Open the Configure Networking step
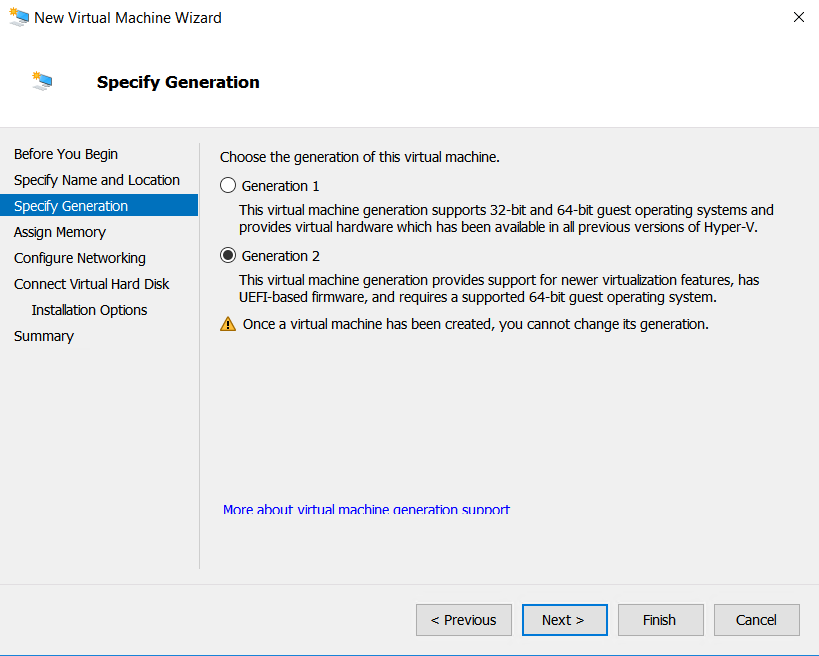This screenshot has height=656, width=819. click(x=80, y=258)
